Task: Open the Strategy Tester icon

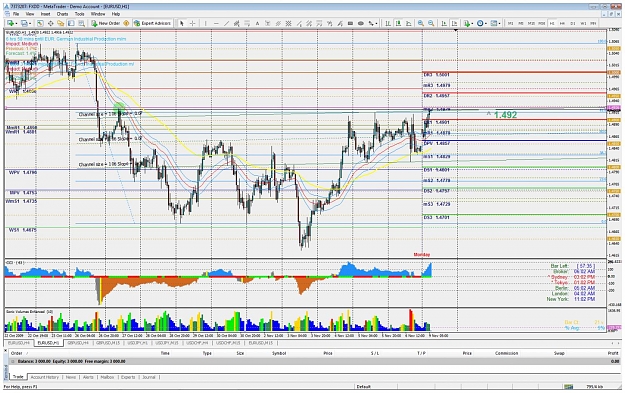Action: tap(81, 23)
